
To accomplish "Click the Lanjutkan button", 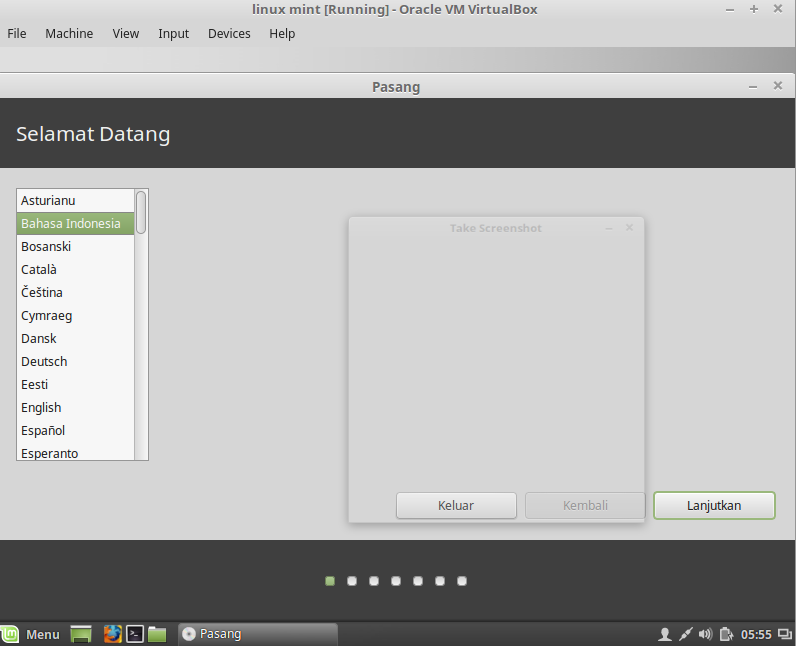I will [x=714, y=505].
